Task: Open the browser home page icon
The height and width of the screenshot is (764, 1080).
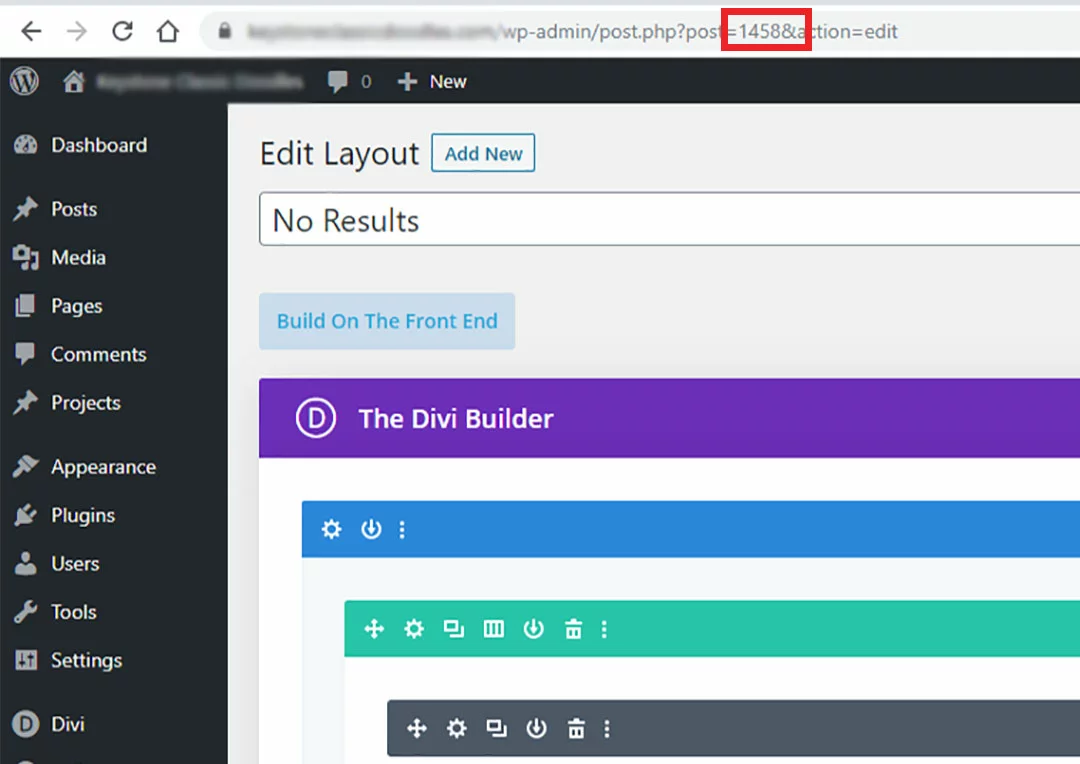Action: pyautogui.click(x=167, y=31)
